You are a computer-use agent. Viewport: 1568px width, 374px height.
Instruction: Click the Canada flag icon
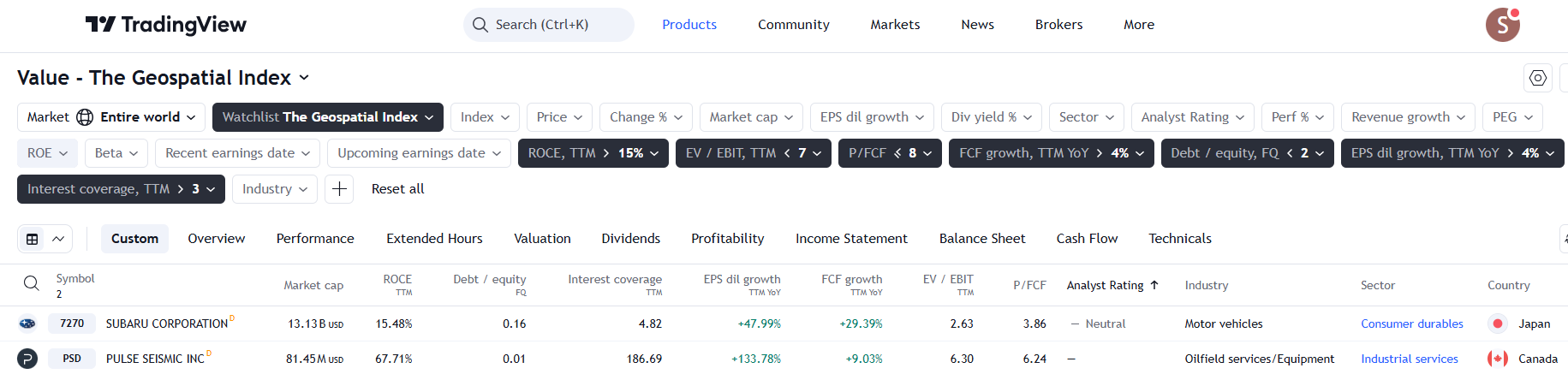click(x=1498, y=359)
